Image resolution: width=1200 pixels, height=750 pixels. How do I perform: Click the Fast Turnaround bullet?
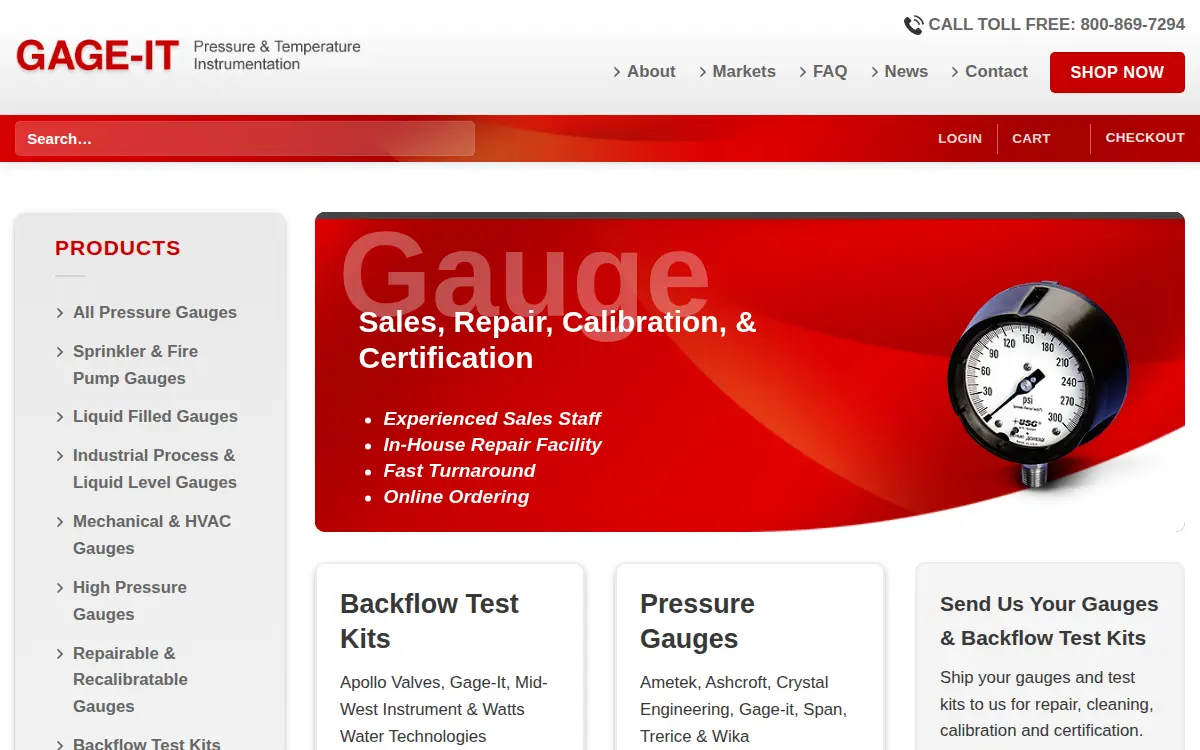[x=459, y=471]
